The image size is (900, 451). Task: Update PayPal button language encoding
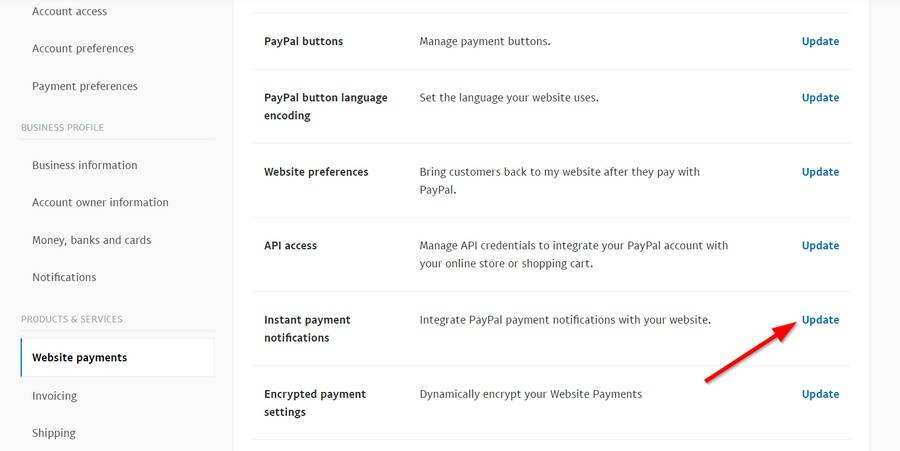point(820,97)
